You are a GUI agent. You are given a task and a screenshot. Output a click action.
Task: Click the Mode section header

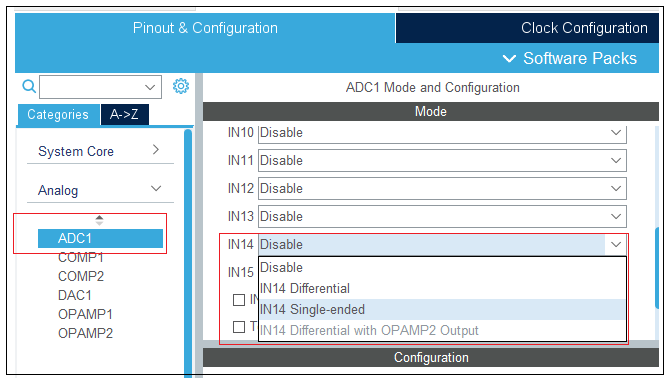pyautogui.click(x=431, y=111)
